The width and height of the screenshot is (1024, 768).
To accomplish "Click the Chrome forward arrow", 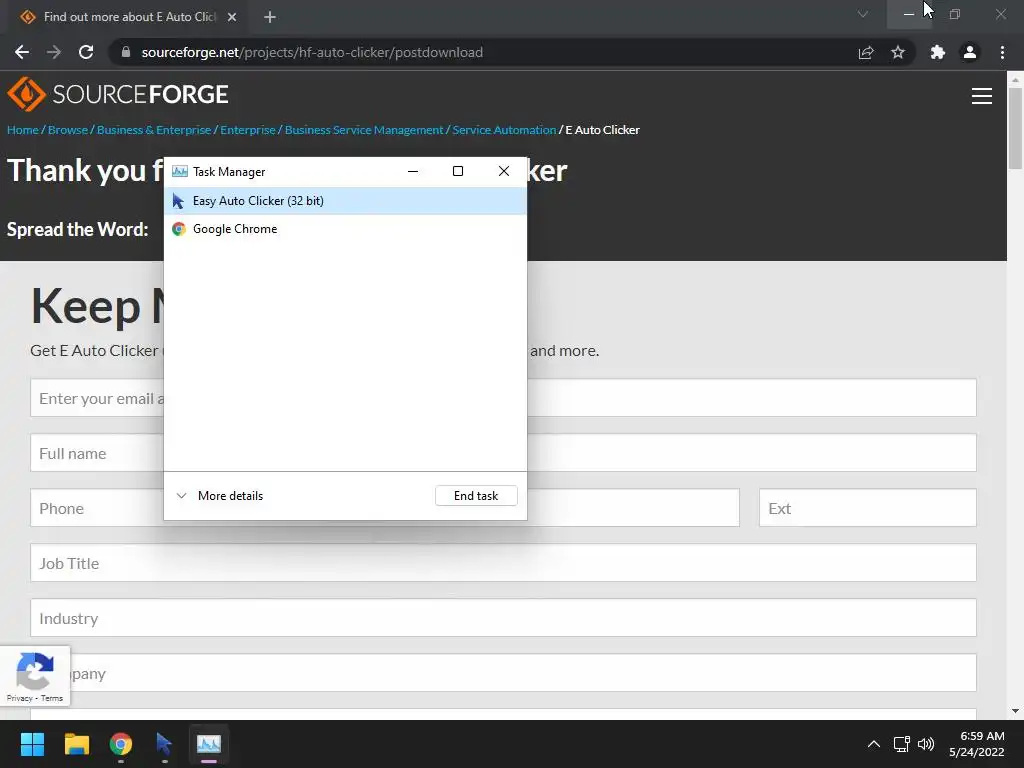I will 54,52.
